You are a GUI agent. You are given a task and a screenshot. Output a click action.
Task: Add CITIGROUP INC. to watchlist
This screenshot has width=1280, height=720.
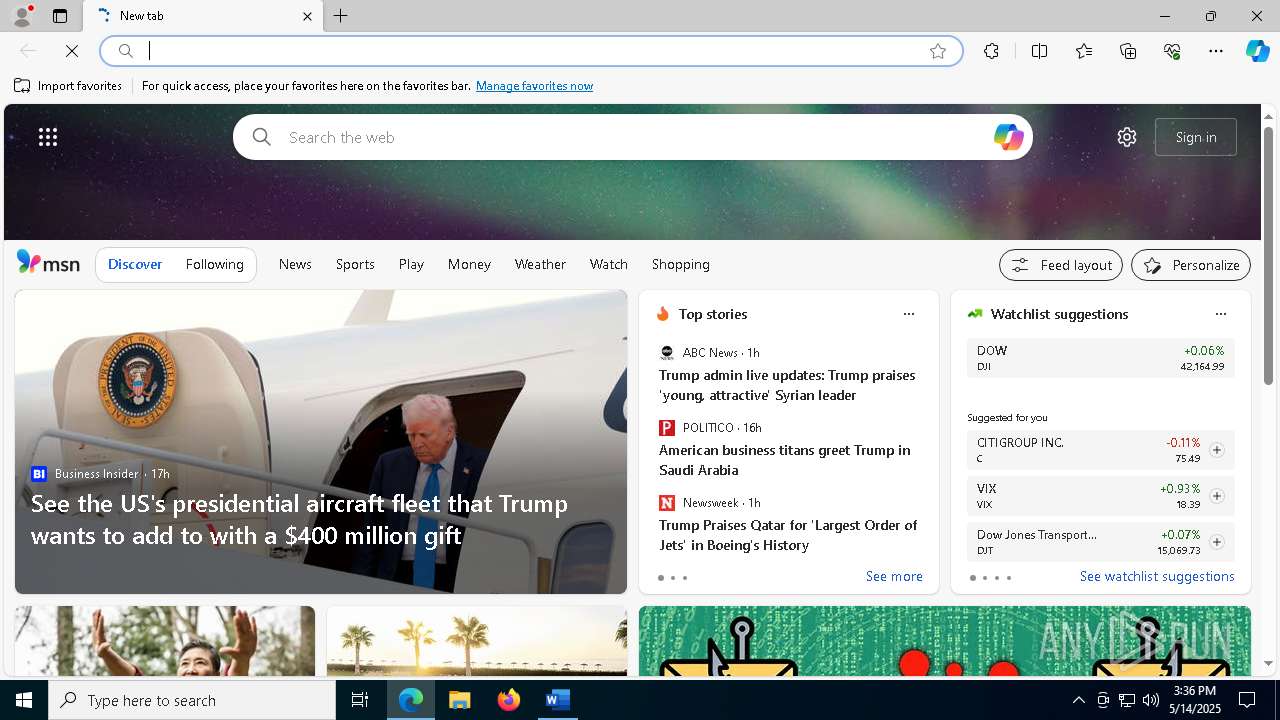(1217, 450)
